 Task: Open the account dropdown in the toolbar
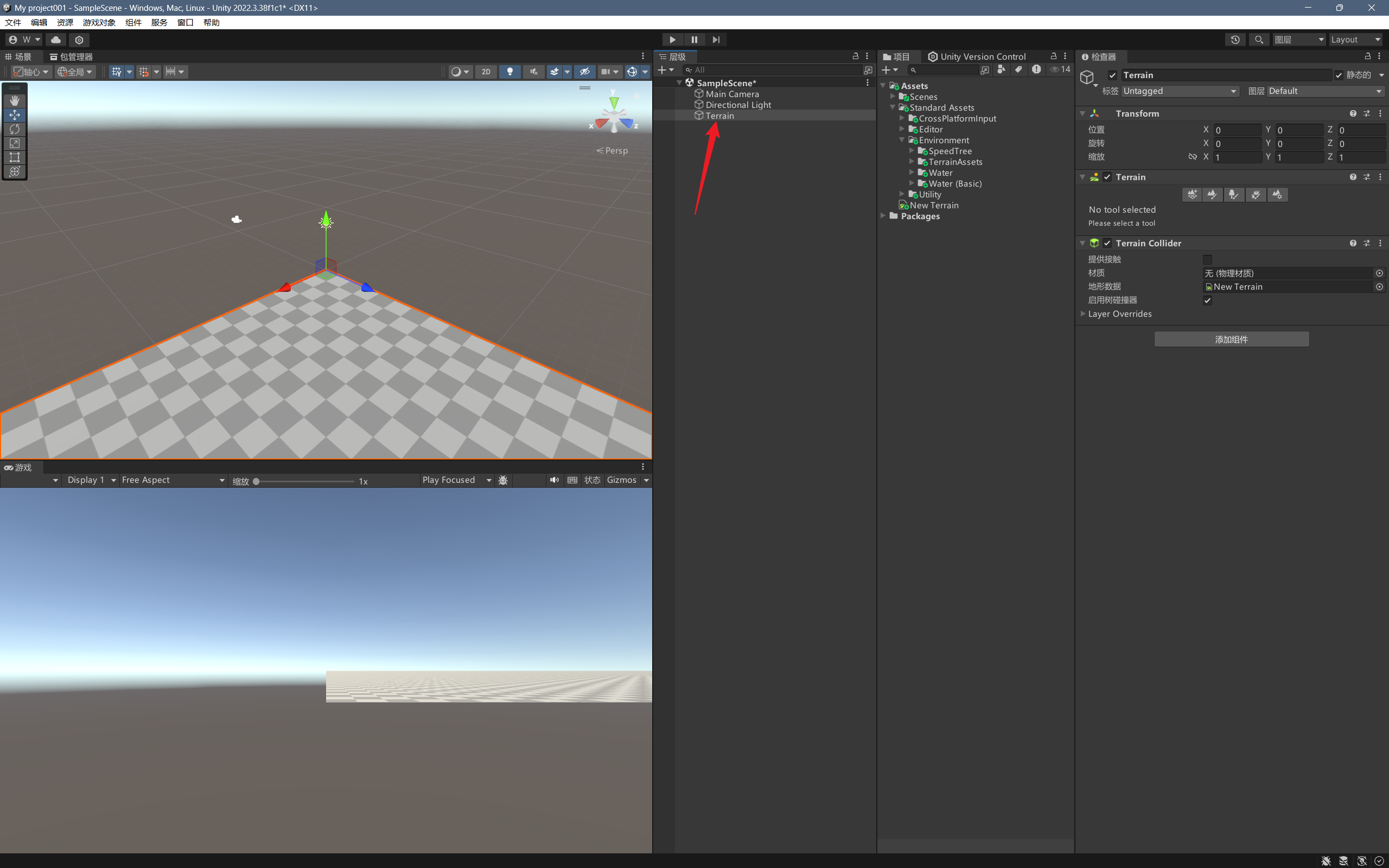click(x=24, y=40)
